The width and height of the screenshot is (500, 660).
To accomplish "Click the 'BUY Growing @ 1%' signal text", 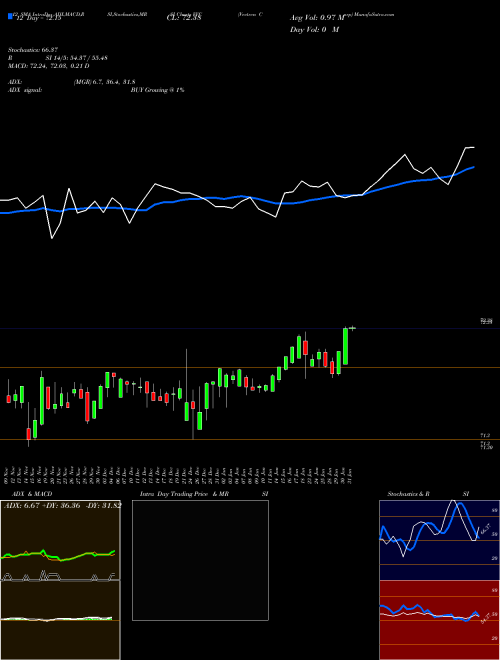I will (157, 90).
